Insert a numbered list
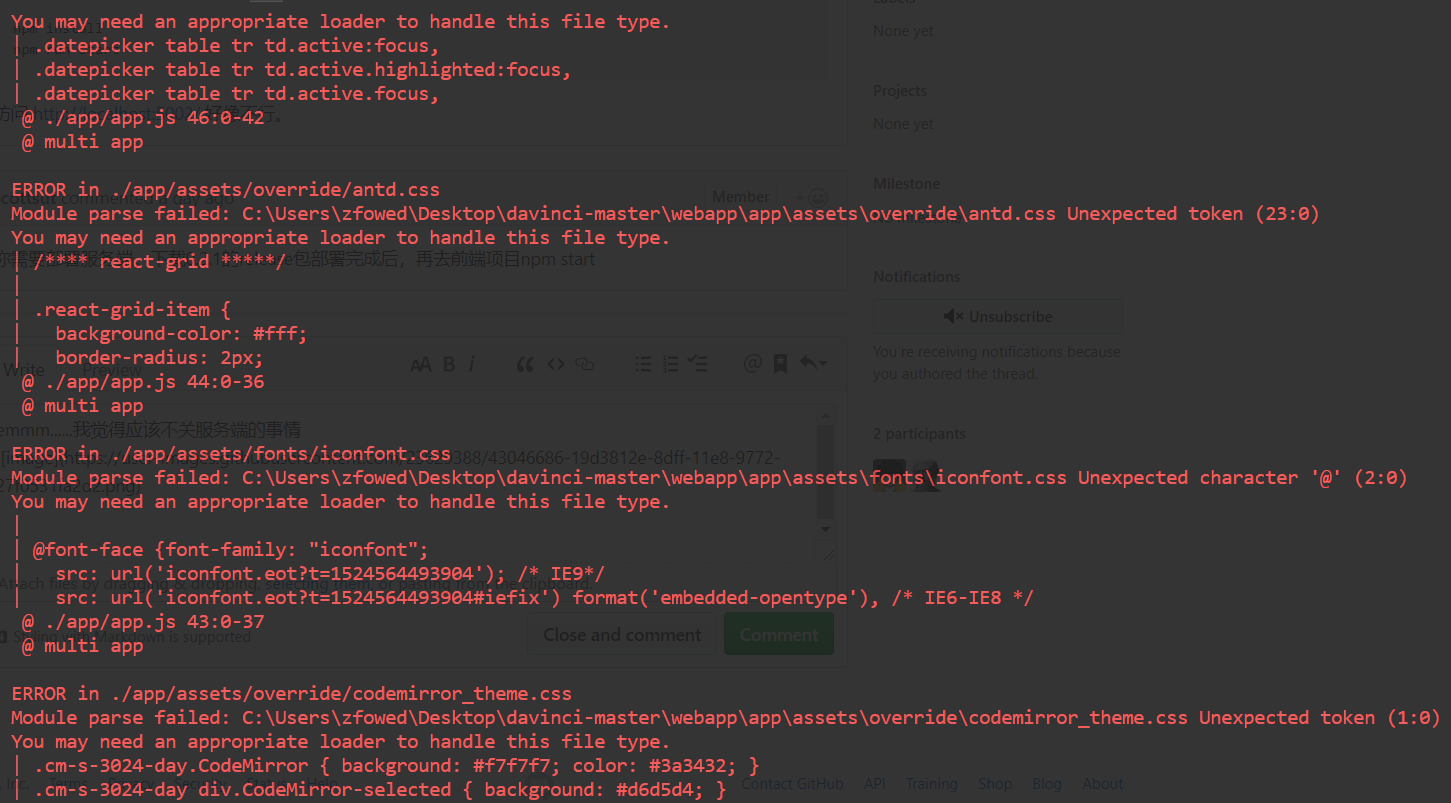Viewport: 1451px width, 803px height. point(671,363)
